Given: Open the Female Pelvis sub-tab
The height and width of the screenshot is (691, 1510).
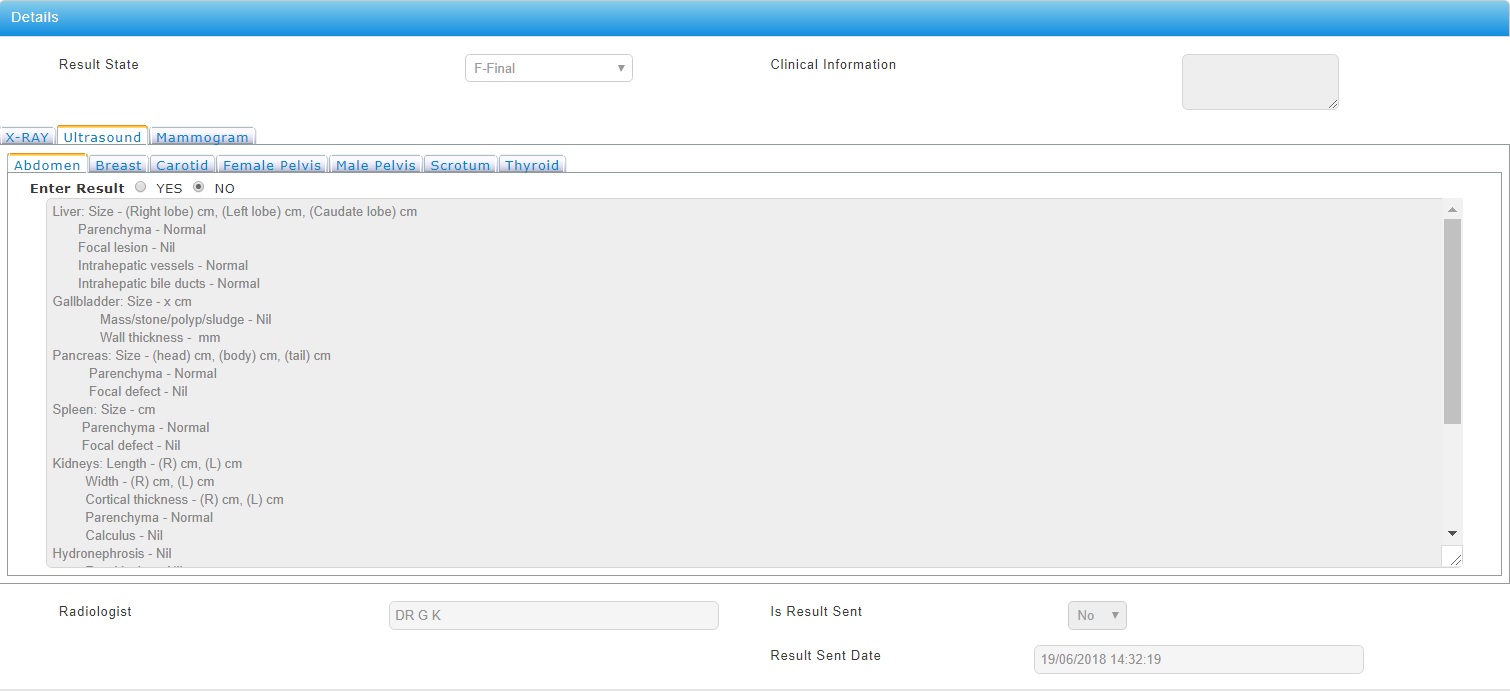Looking at the screenshot, I should point(272,165).
